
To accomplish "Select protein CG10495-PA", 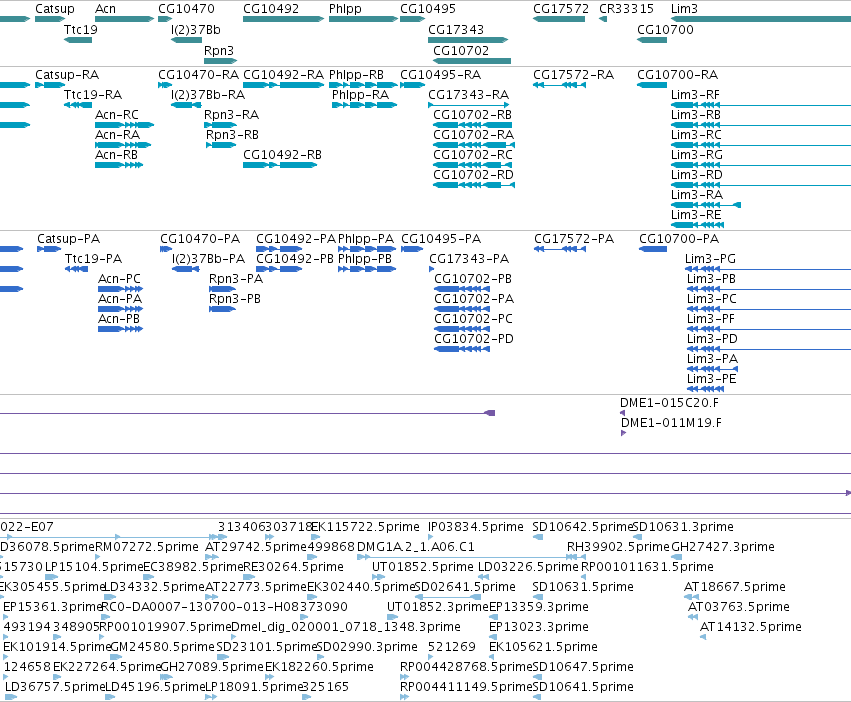I will 412,249.
